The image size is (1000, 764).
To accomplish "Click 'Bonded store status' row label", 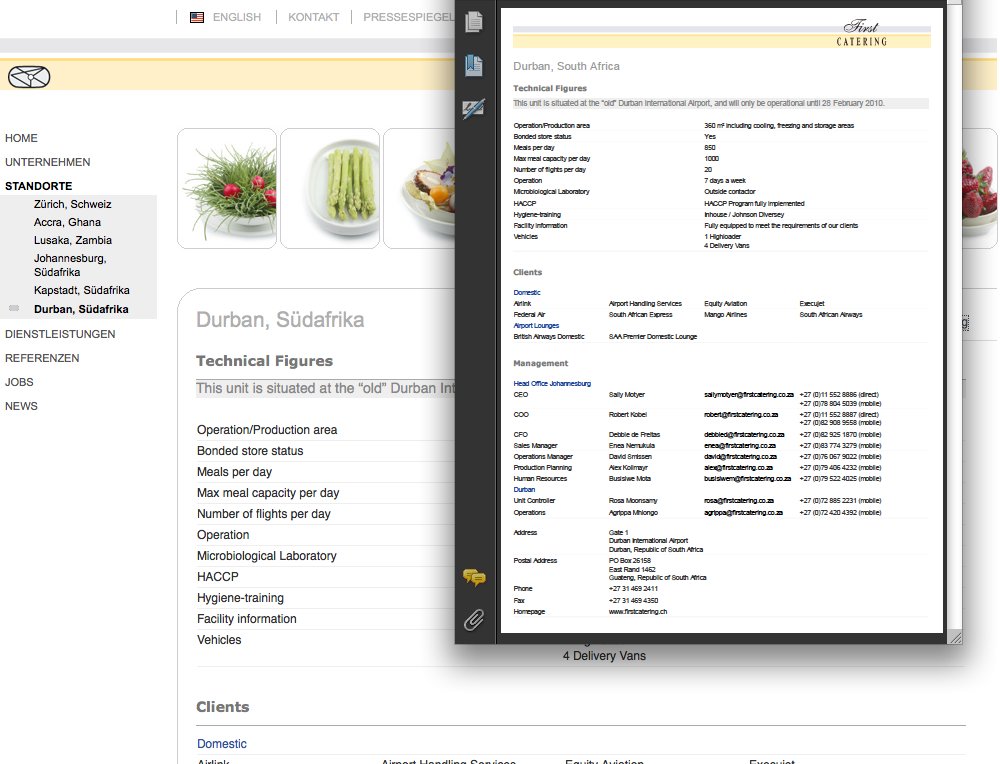I will [x=250, y=451].
